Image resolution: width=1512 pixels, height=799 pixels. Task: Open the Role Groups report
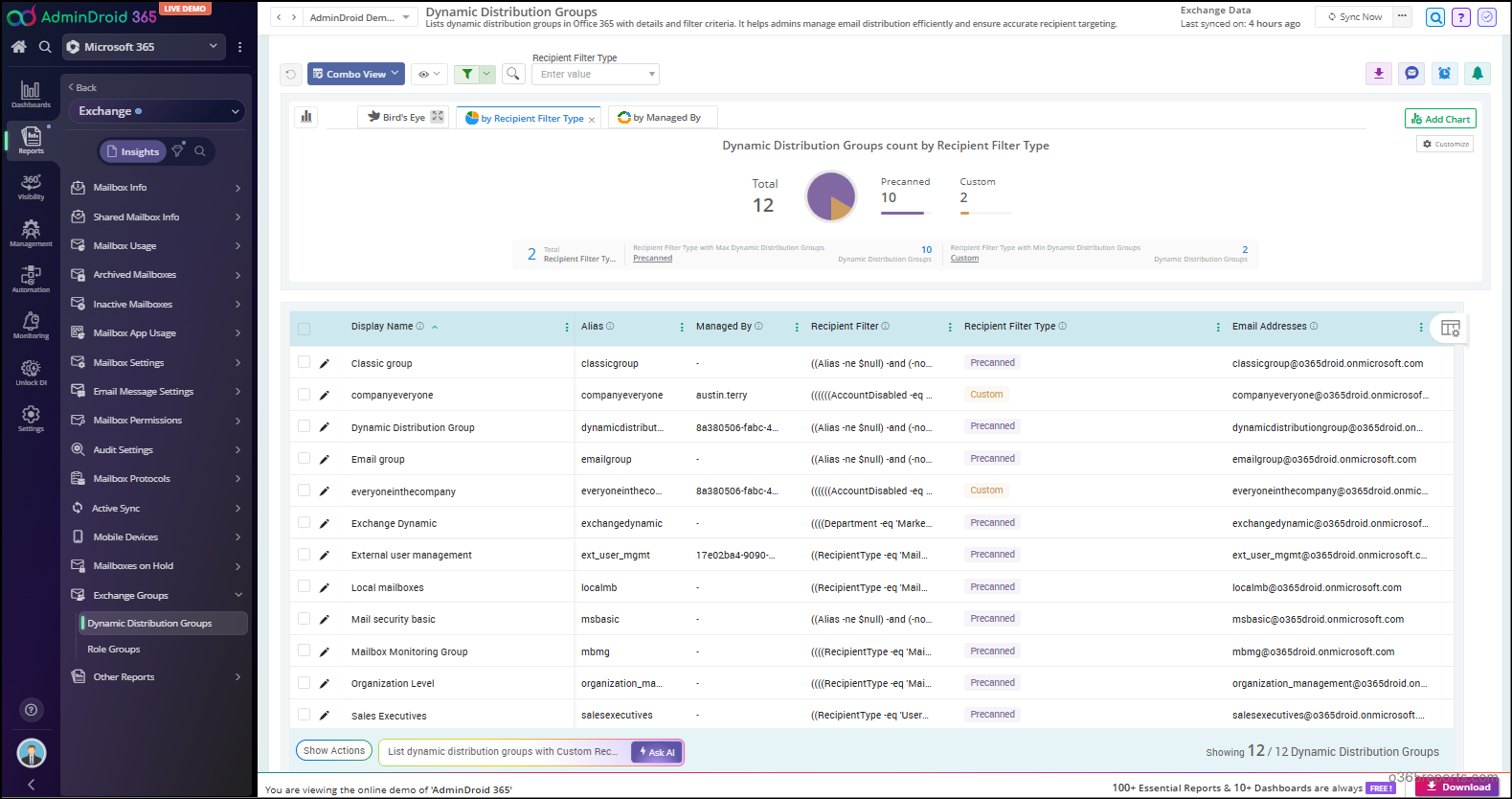pyautogui.click(x=114, y=649)
